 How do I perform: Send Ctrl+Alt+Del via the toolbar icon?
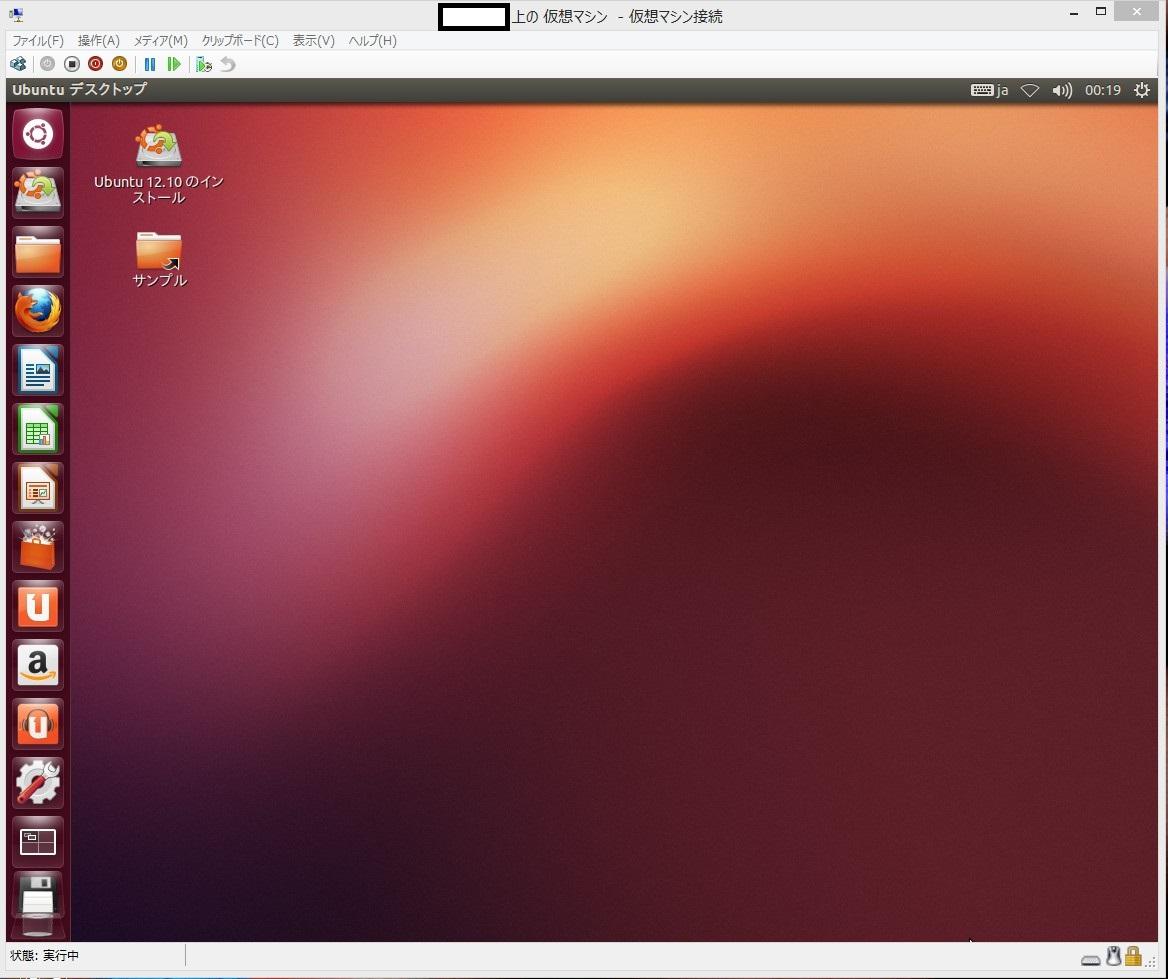(18, 64)
